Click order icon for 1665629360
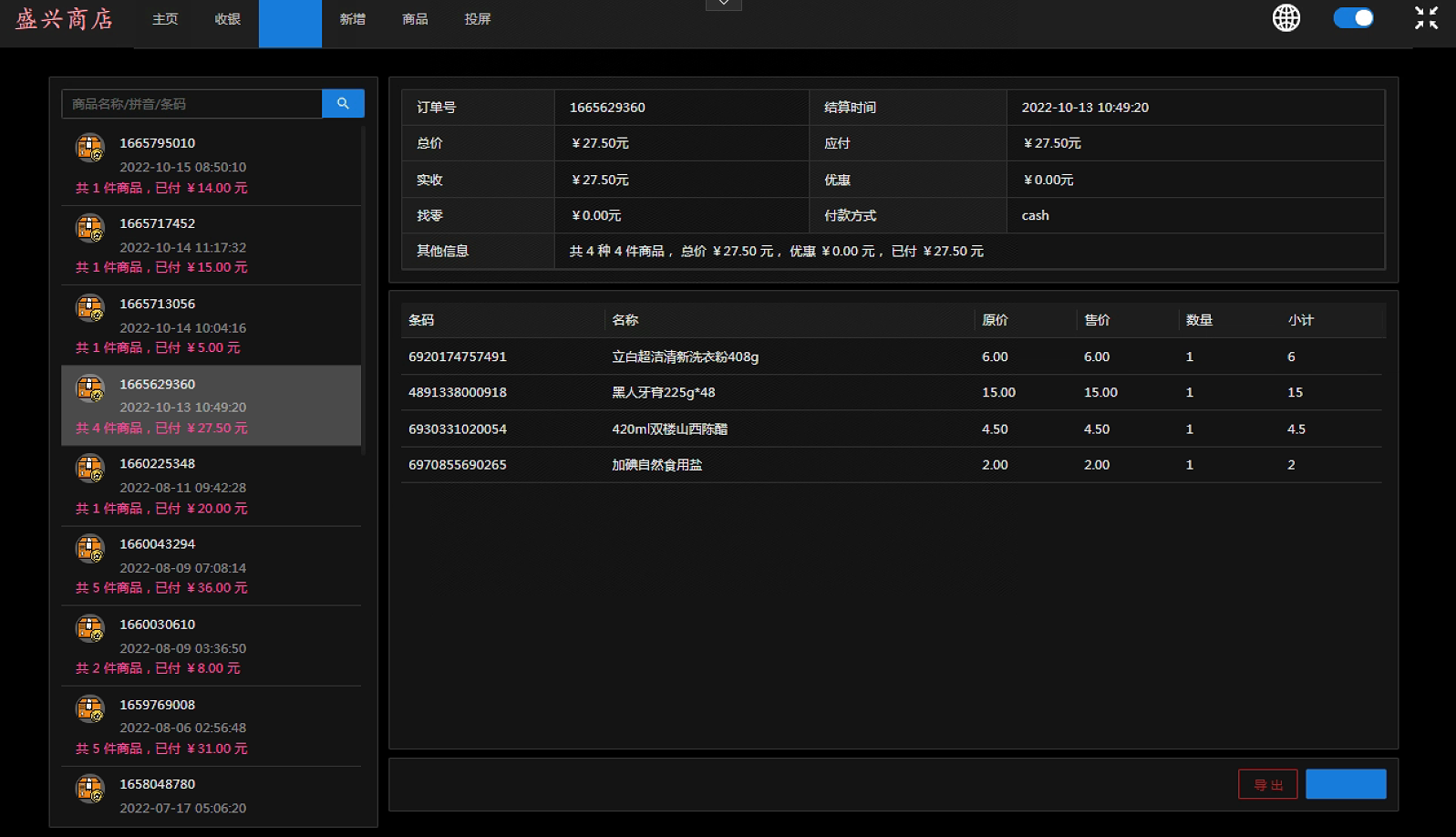 click(89, 388)
